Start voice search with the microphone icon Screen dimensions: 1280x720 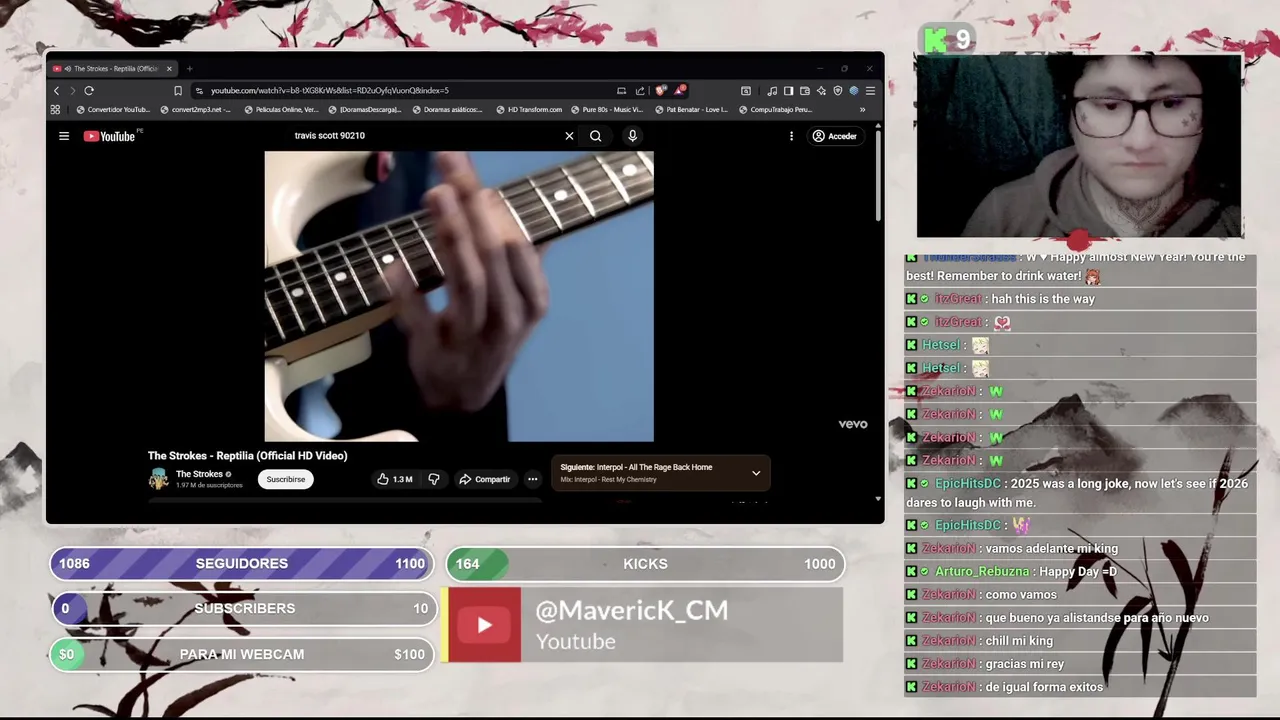(x=632, y=136)
